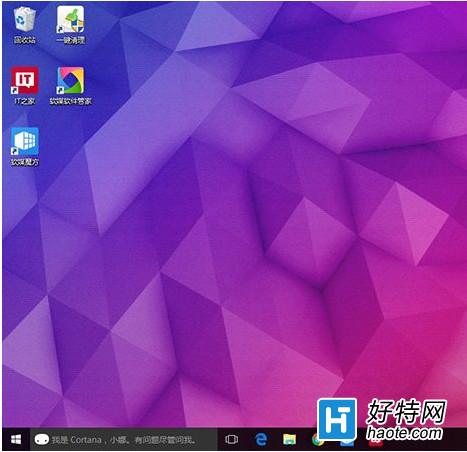Open the IT之家 desktop shortcut
Viewport: 467px width, 452px height.
pyautogui.click(x=25, y=85)
